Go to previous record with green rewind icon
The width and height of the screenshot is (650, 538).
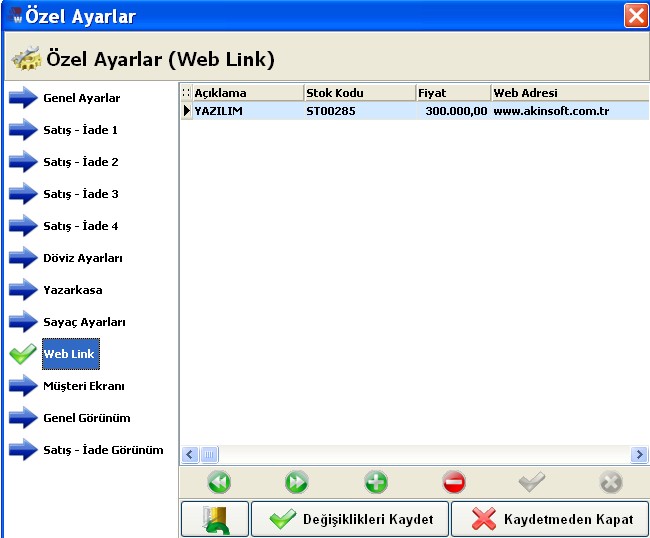[219, 482]
